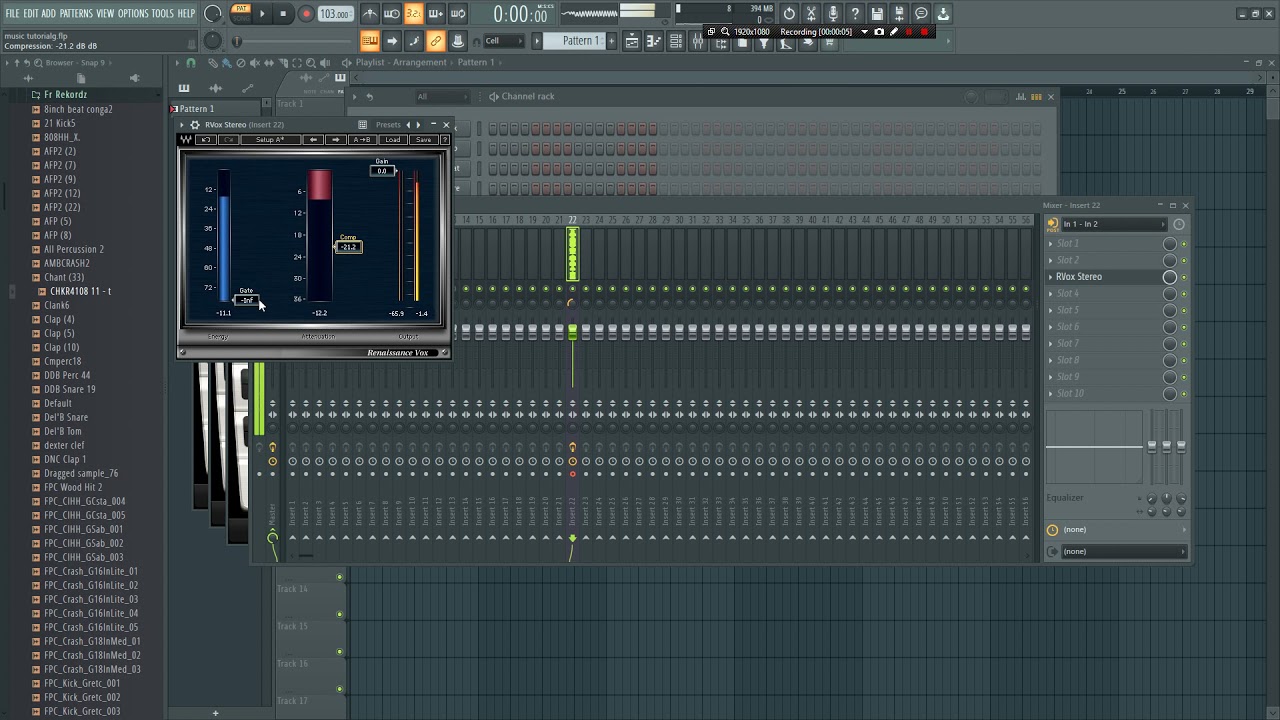Open the PATTERNS menu

[x=76, y=14]
